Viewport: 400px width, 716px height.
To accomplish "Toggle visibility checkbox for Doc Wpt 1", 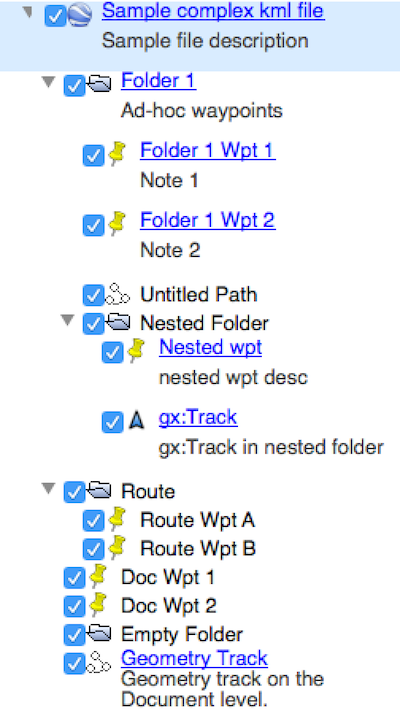I will pyautogui.click(x=74, y=579).
